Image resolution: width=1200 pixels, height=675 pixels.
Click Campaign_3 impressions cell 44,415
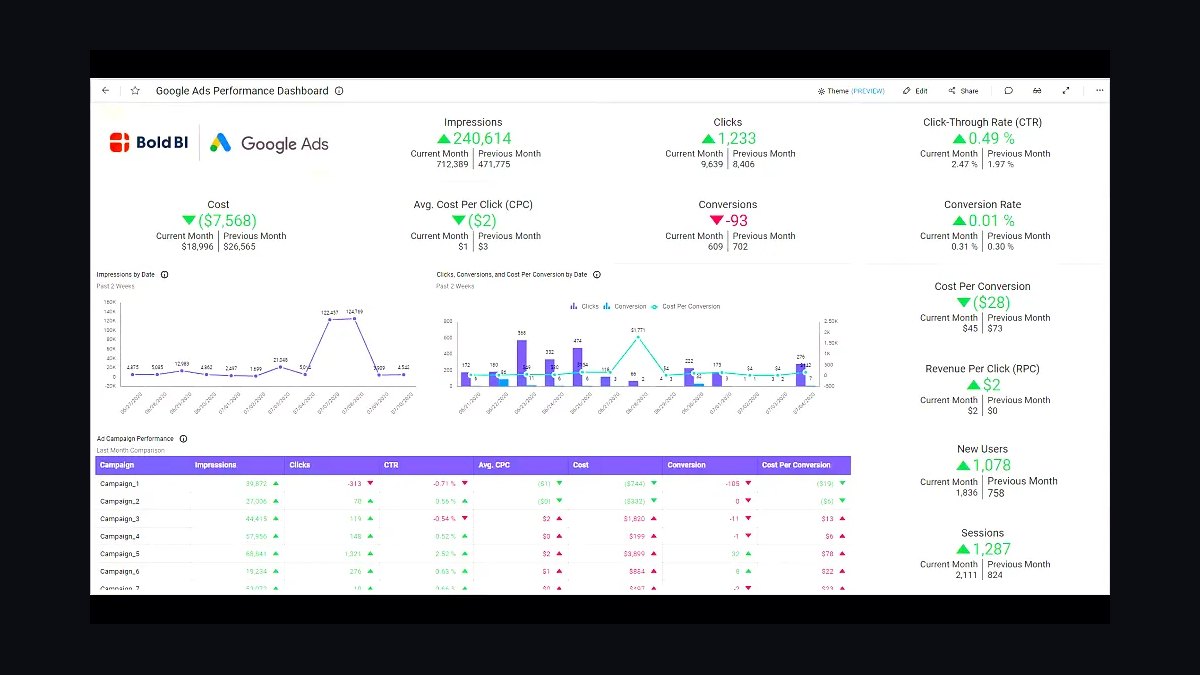pyautogui.click(x=256, y=519)
